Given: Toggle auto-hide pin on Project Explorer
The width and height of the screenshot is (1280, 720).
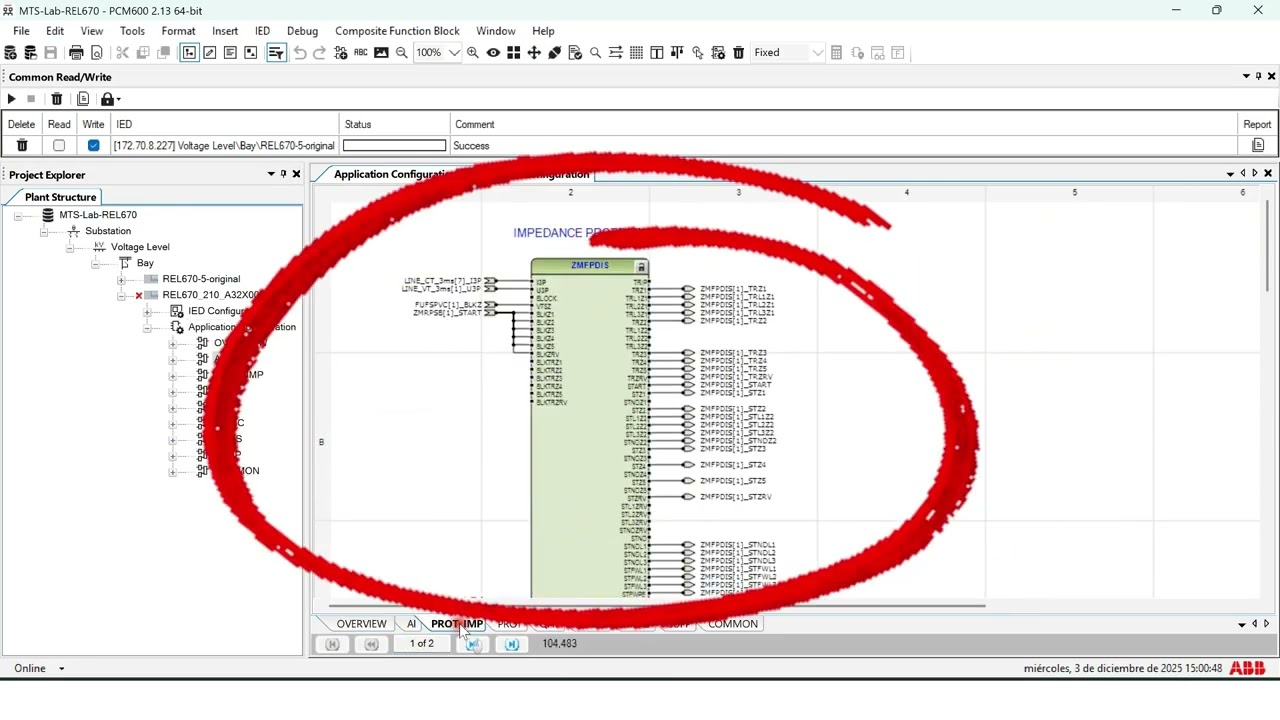Looking at the screenshot, I should pyautogui.click(x=283, y=174).
